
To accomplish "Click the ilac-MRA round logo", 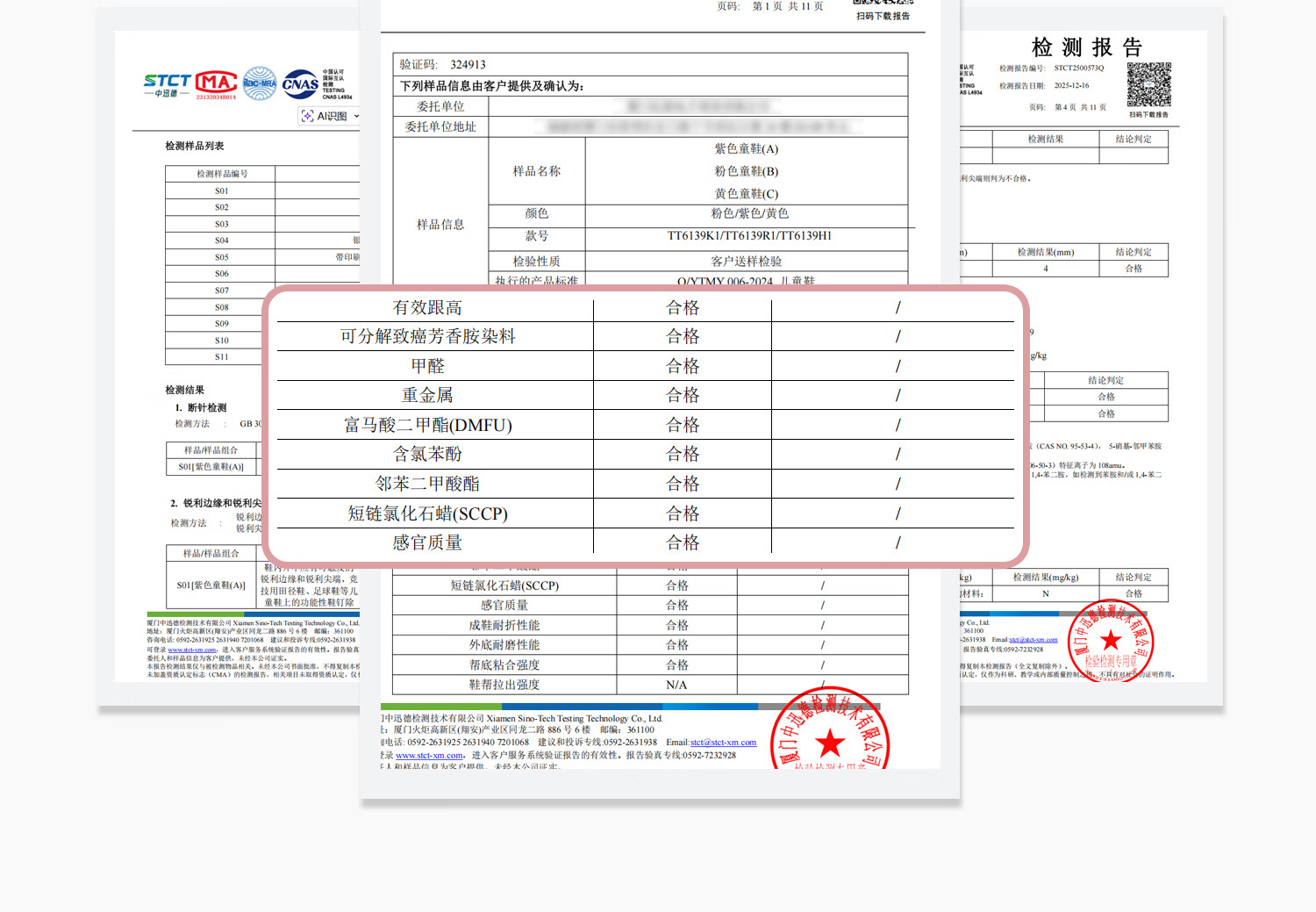I will click(x=260, y=84).
